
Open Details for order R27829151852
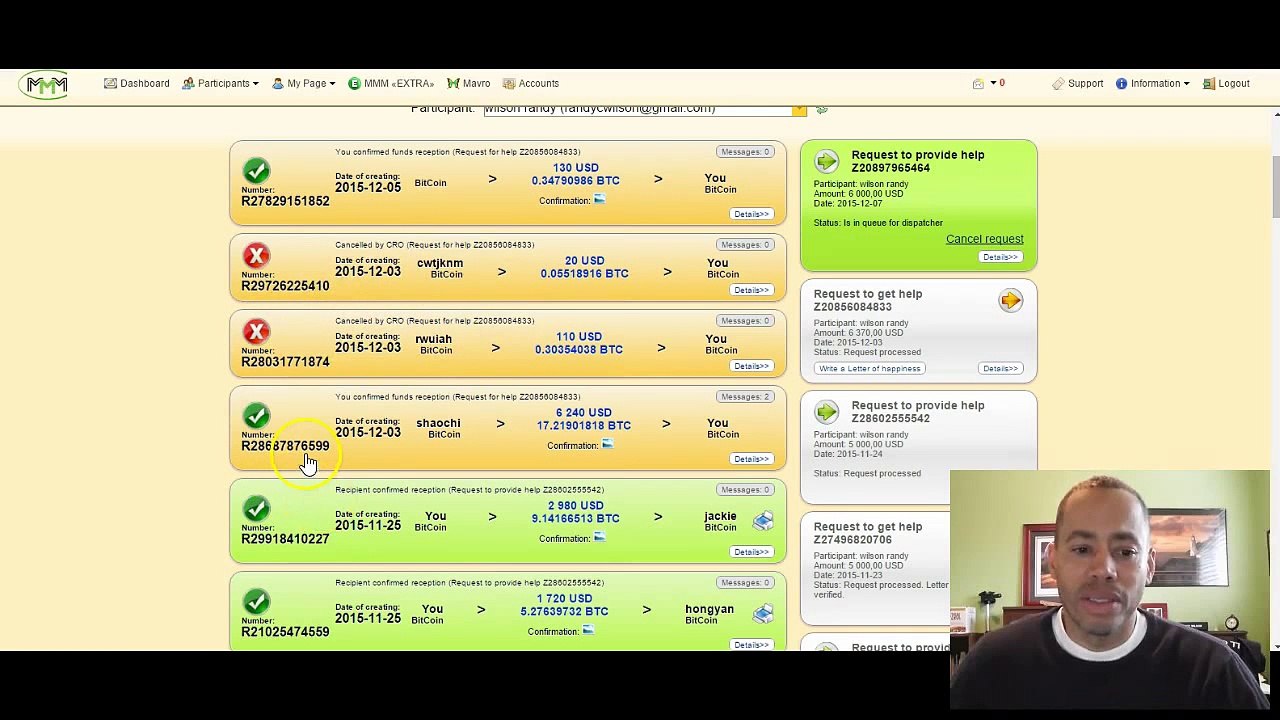pyautogui.click(x=751, y=214)
